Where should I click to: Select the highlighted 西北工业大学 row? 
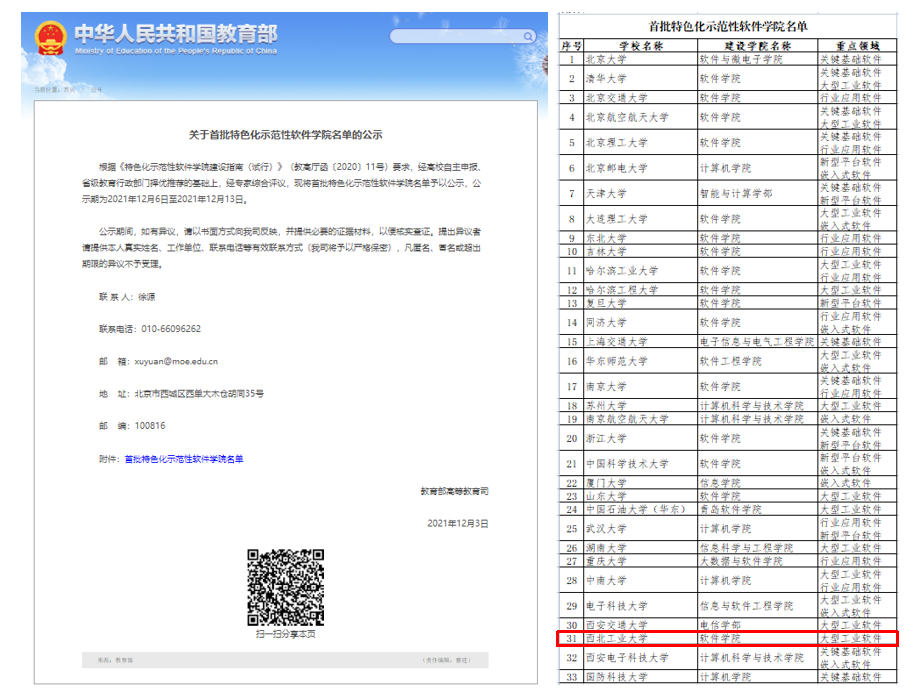click(x=727, y=638)
